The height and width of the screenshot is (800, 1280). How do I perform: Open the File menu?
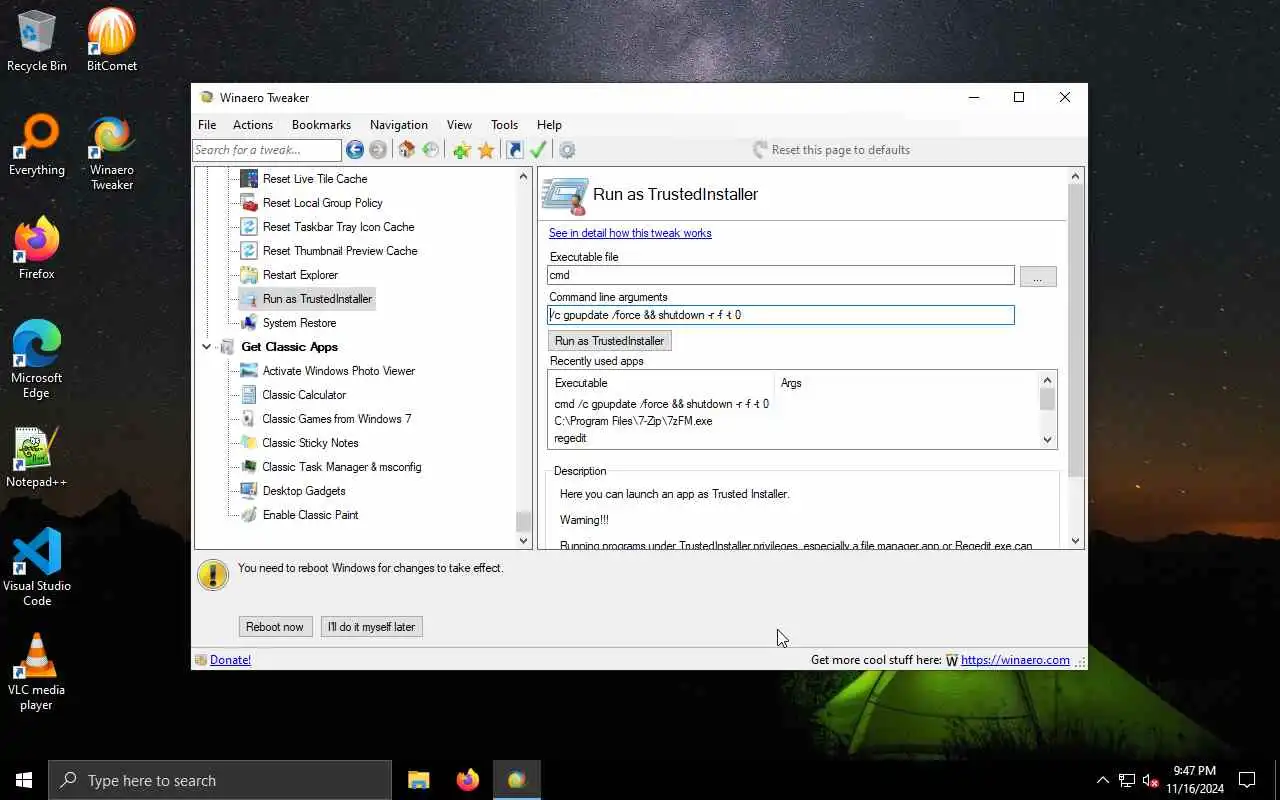(207, 125)
